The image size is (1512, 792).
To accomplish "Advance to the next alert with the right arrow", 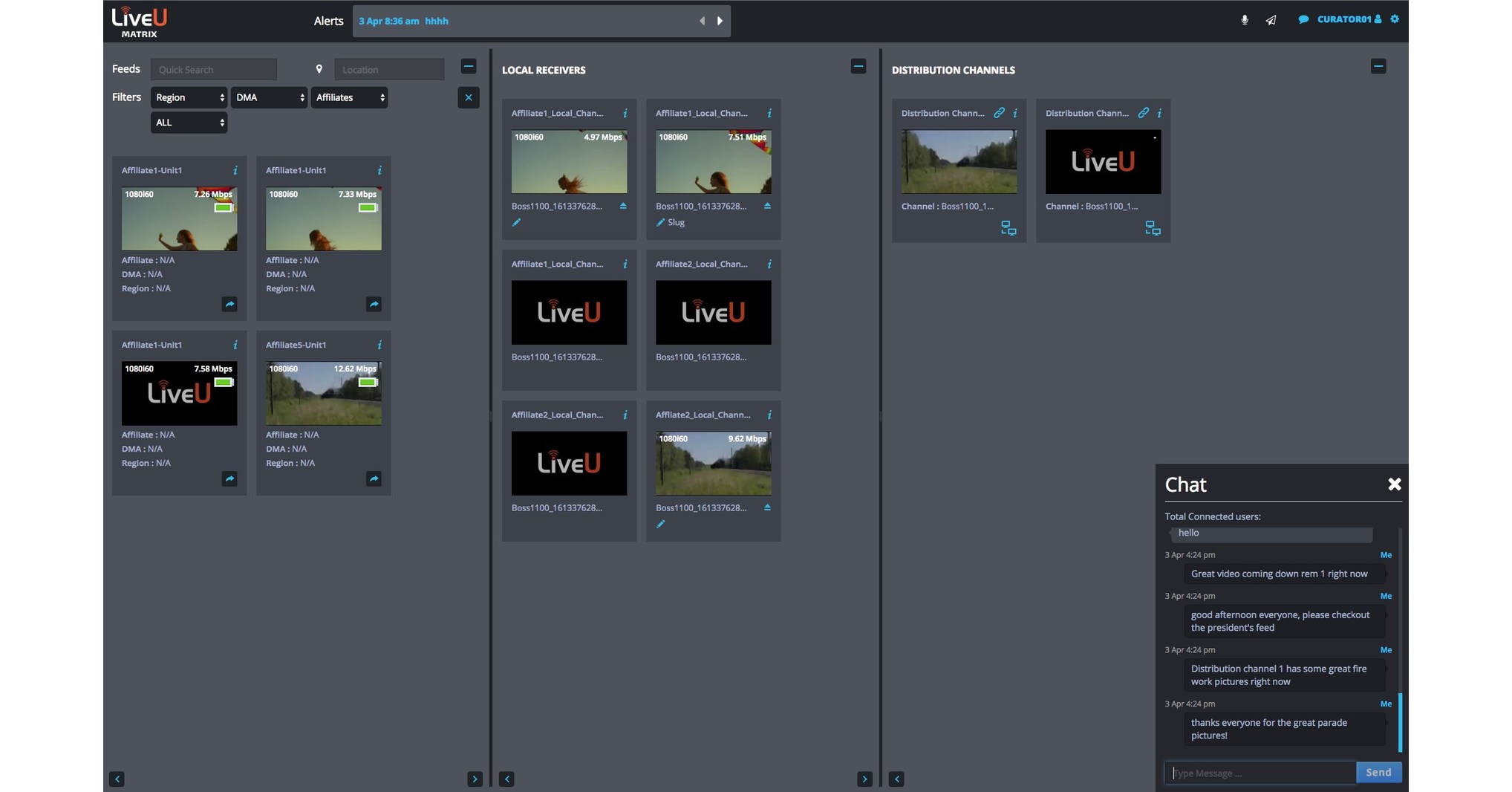I will (x=719, y=21).
